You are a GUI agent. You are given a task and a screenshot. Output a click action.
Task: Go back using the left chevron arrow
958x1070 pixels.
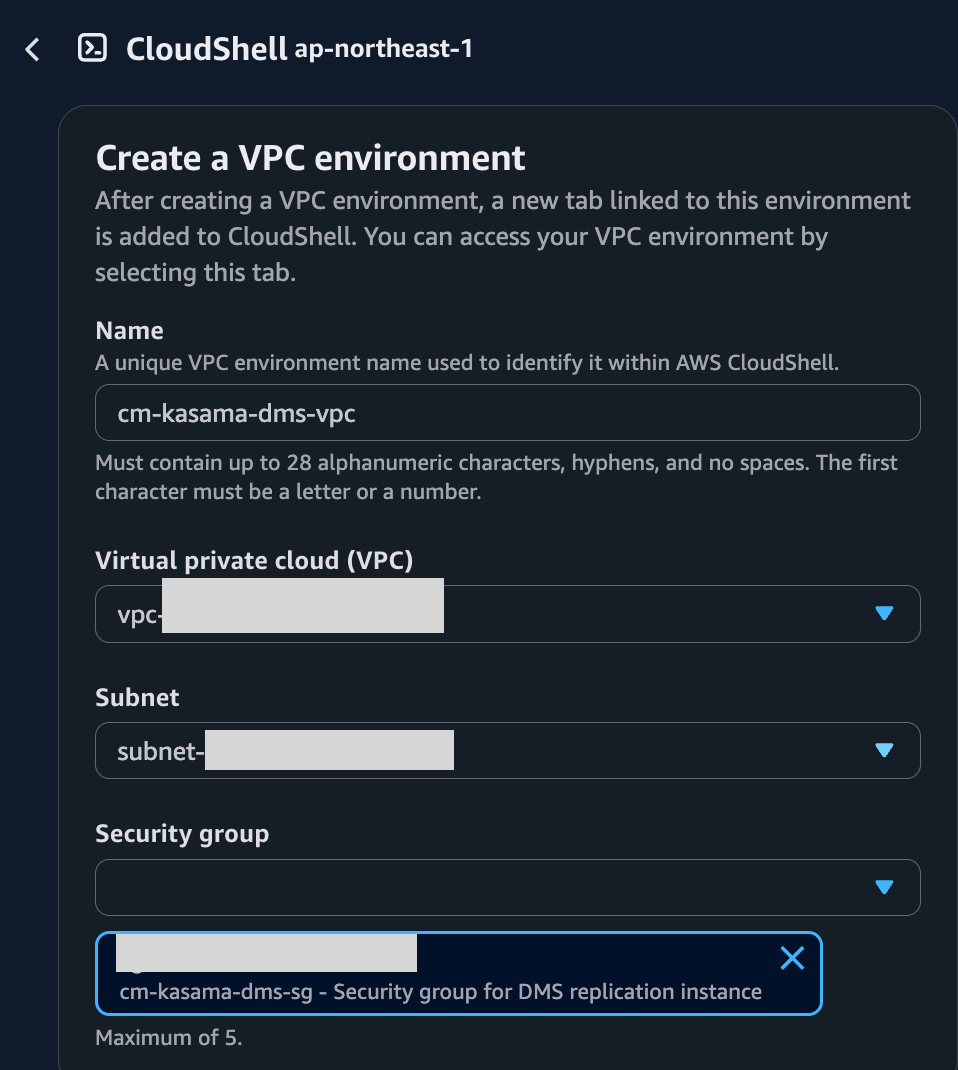32,49
